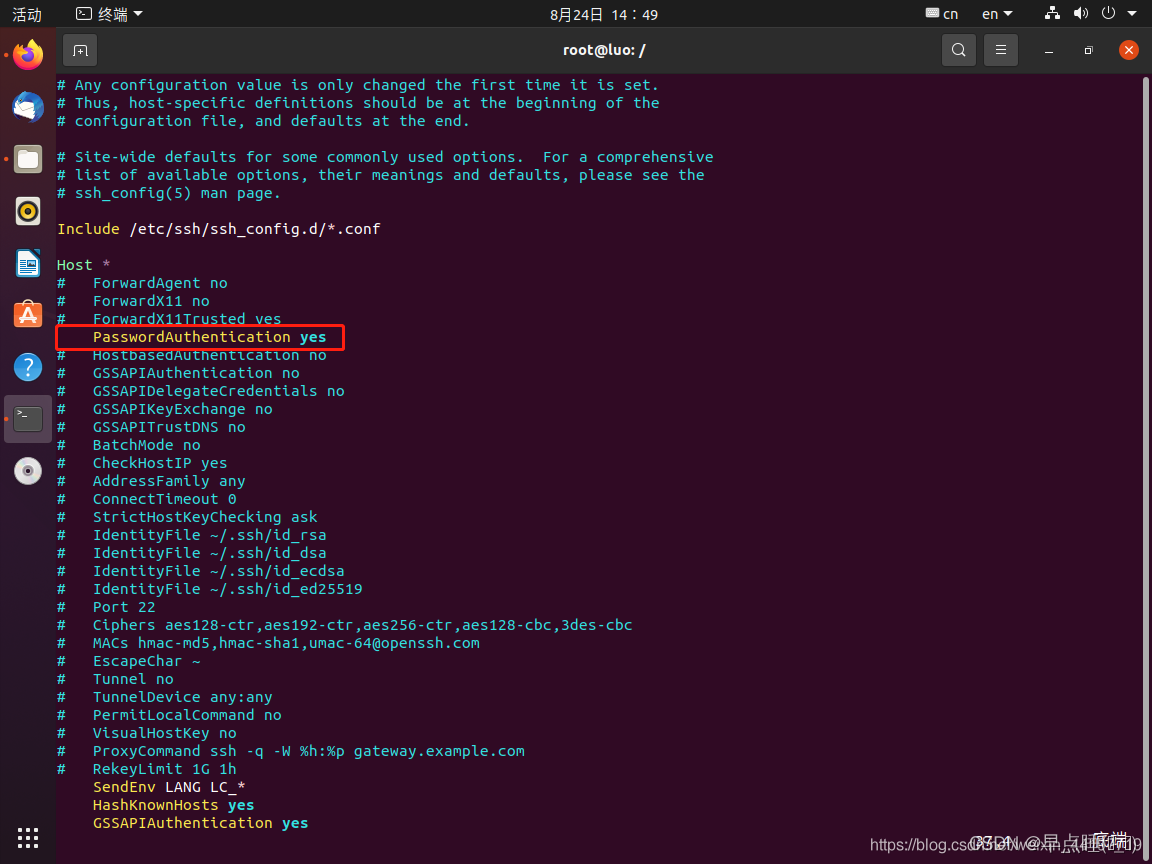
Task: Click the terminal search icon
Action: pyautogui.click(x=958, y=50)
